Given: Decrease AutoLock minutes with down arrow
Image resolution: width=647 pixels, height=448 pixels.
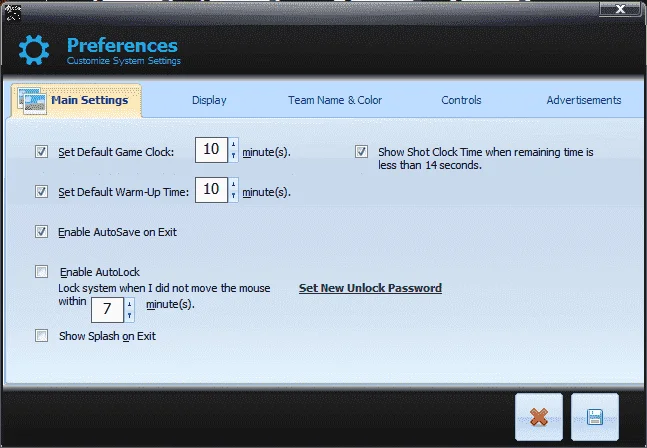Looking at the screenshot, I should [x=130, y=316].
